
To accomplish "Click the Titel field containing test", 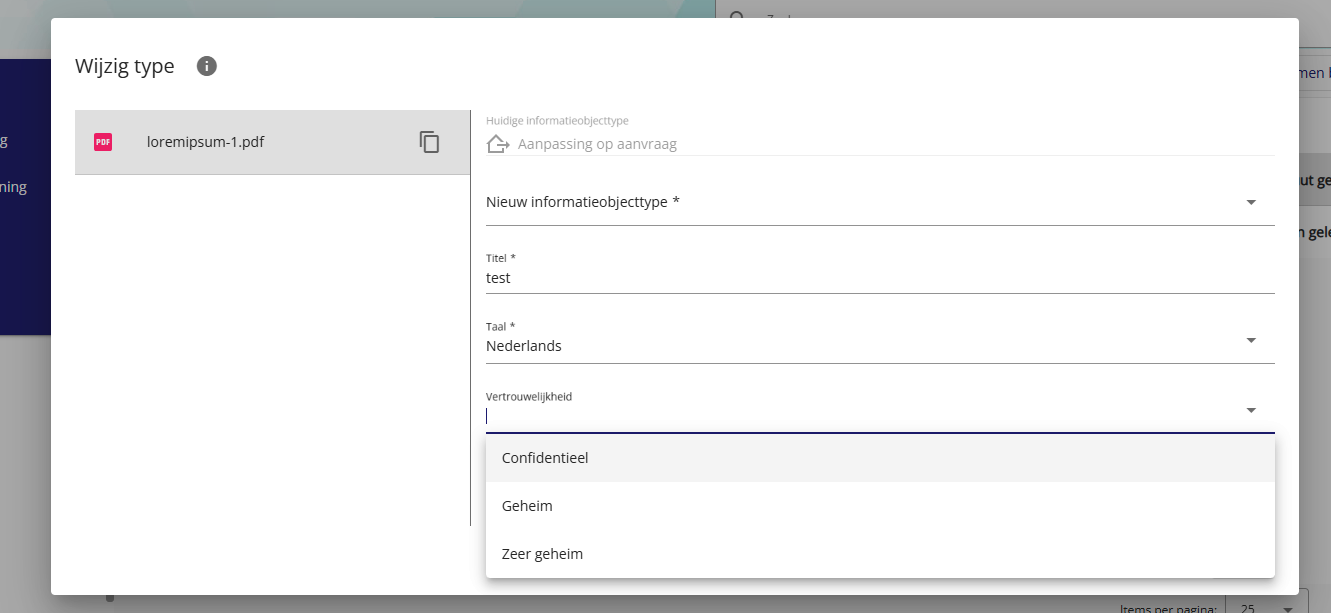I will point(860,278).
